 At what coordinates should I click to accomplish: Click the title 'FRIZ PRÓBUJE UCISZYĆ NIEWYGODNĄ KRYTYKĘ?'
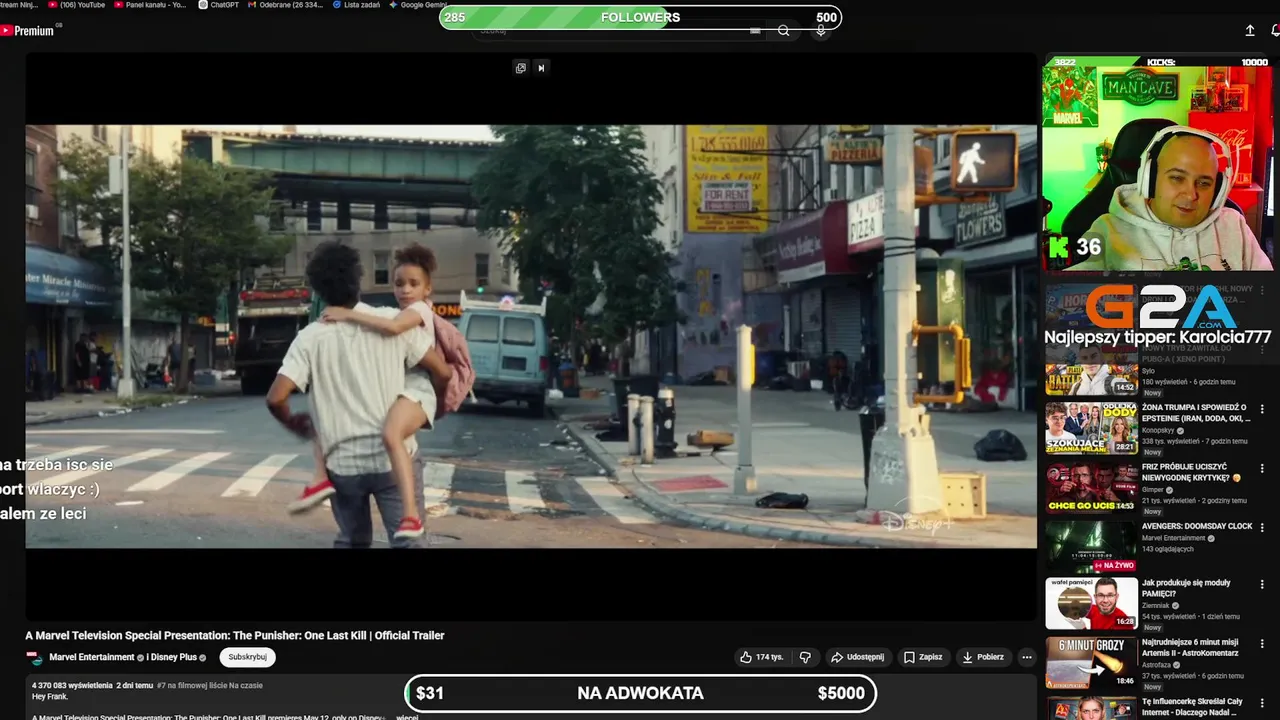click(1191, 472)
